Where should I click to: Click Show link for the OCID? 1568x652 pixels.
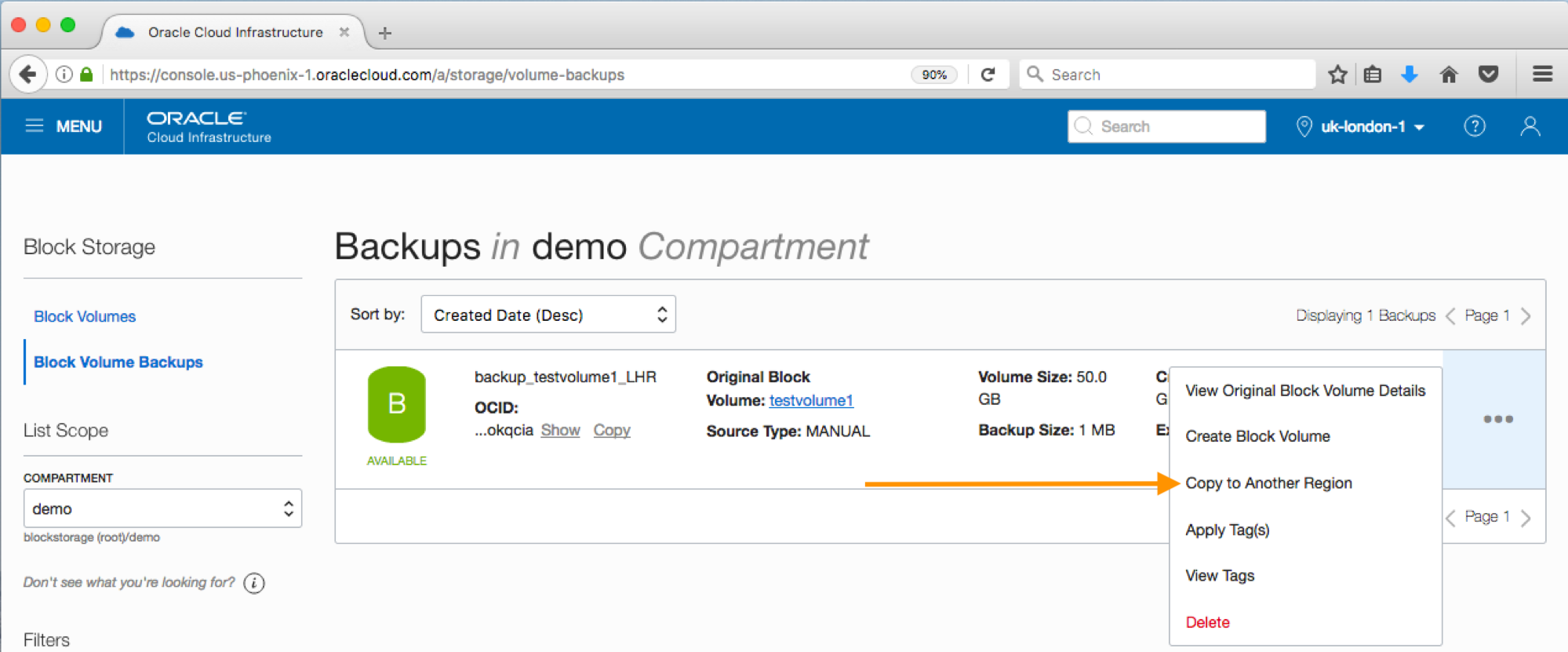tap(560, 430)
